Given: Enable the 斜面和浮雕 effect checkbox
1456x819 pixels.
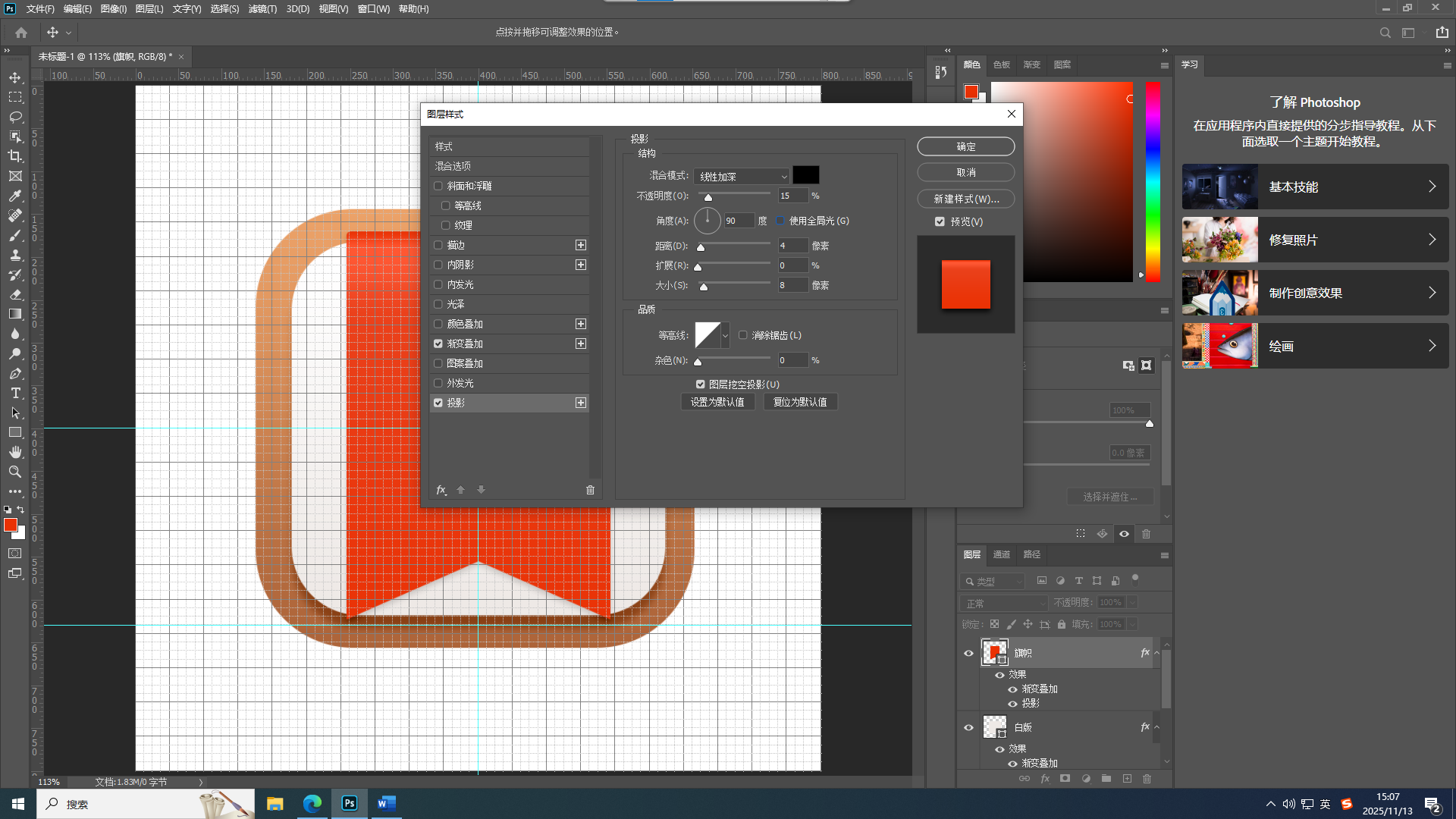Looking at the screenshot, I should (x=438, y=186).
